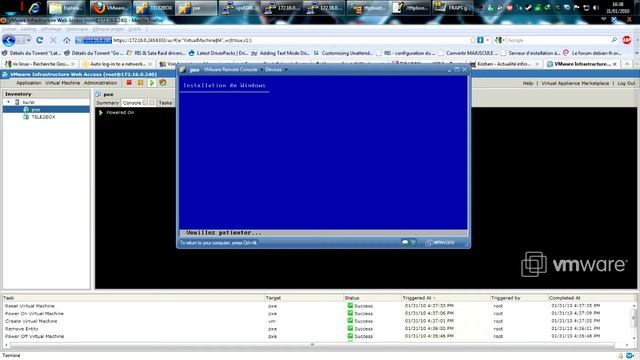Switch to Explorer window in taskbar

(x=66, y=8)
